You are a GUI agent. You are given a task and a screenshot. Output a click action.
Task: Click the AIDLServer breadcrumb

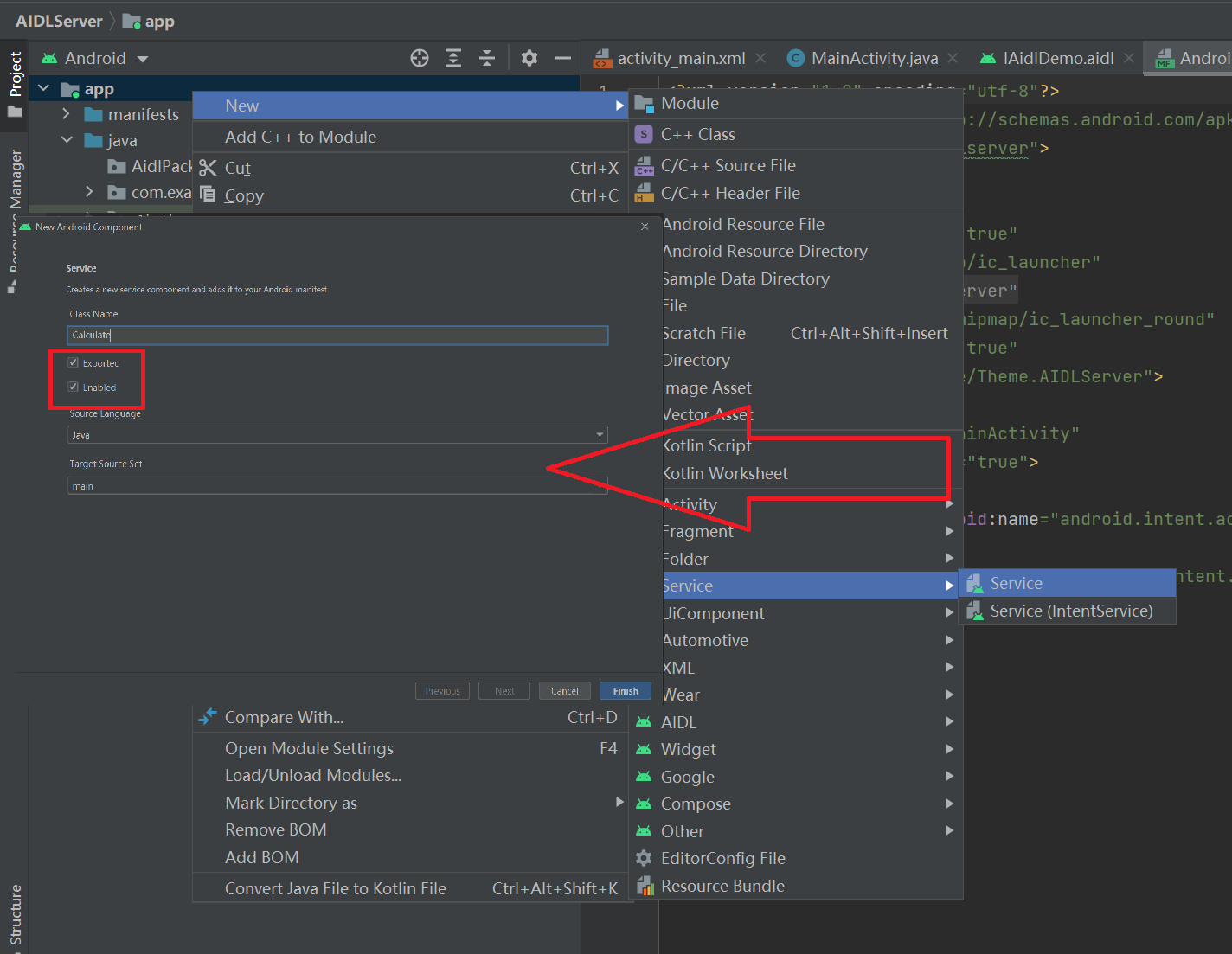59,21
